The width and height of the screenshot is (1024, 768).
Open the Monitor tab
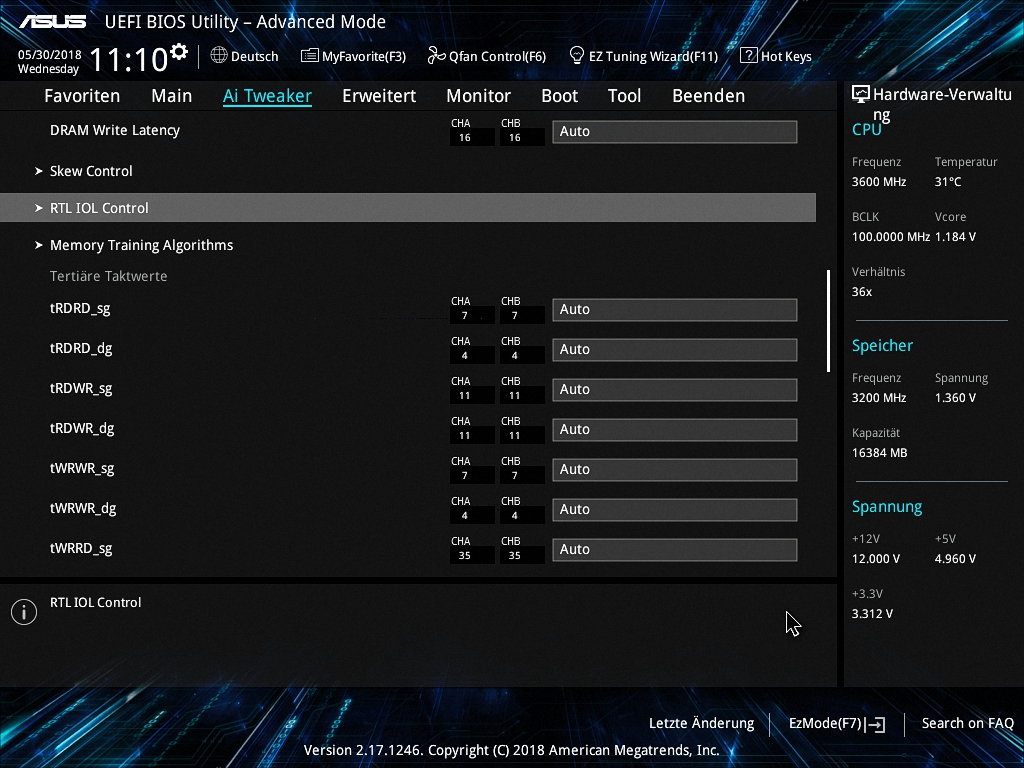(479, 96)
